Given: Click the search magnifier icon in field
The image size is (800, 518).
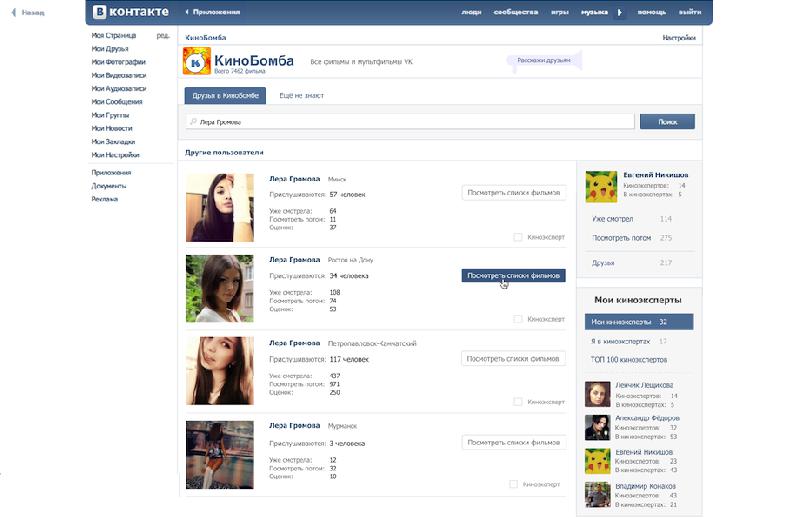Looking at the screenshot, I should click(x=193, y=121).
